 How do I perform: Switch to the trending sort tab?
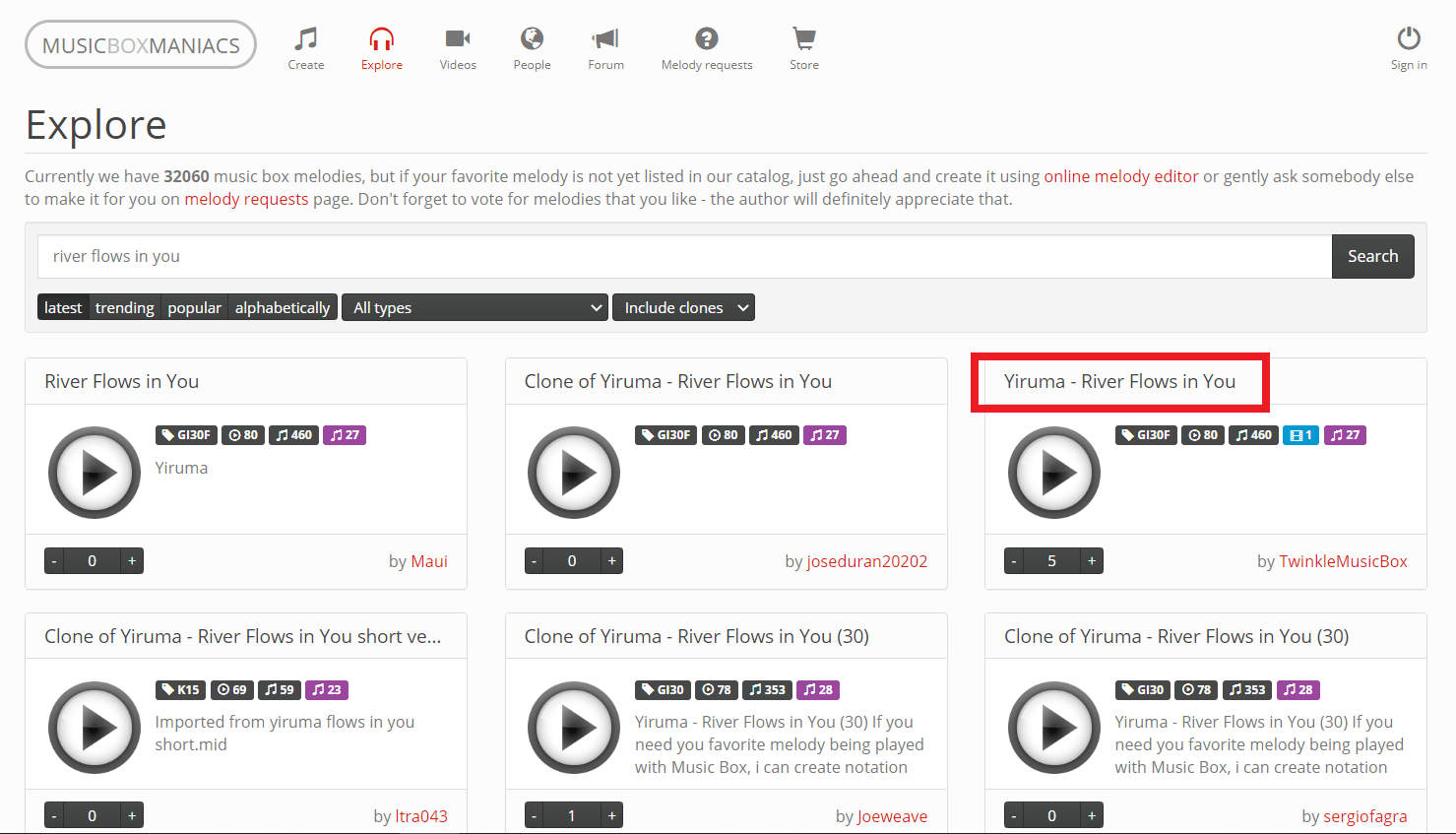pos(124,307)
